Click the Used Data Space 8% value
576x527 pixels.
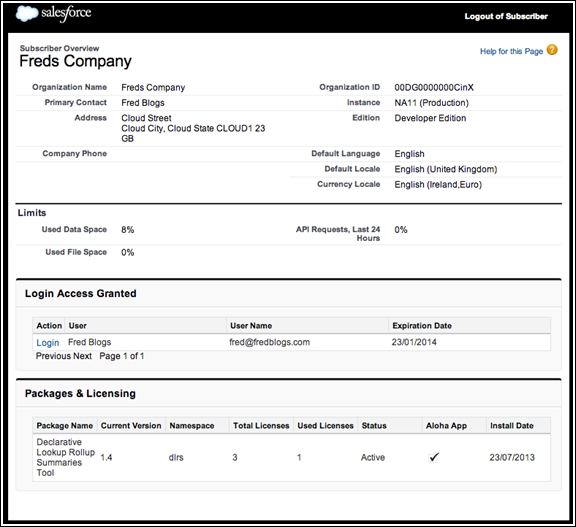[127, 230]
